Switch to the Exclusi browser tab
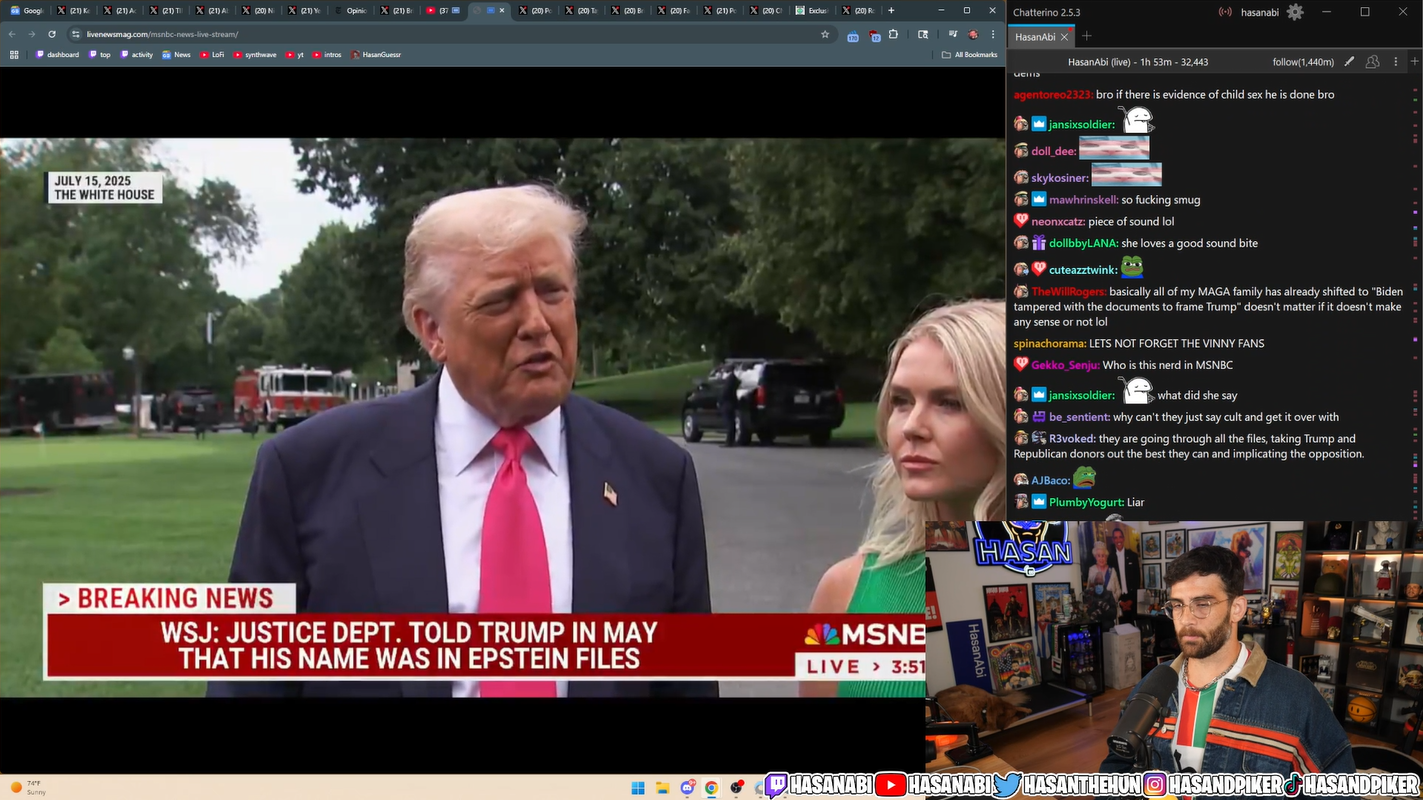The image size is (1423, 800). pos(812,10)
